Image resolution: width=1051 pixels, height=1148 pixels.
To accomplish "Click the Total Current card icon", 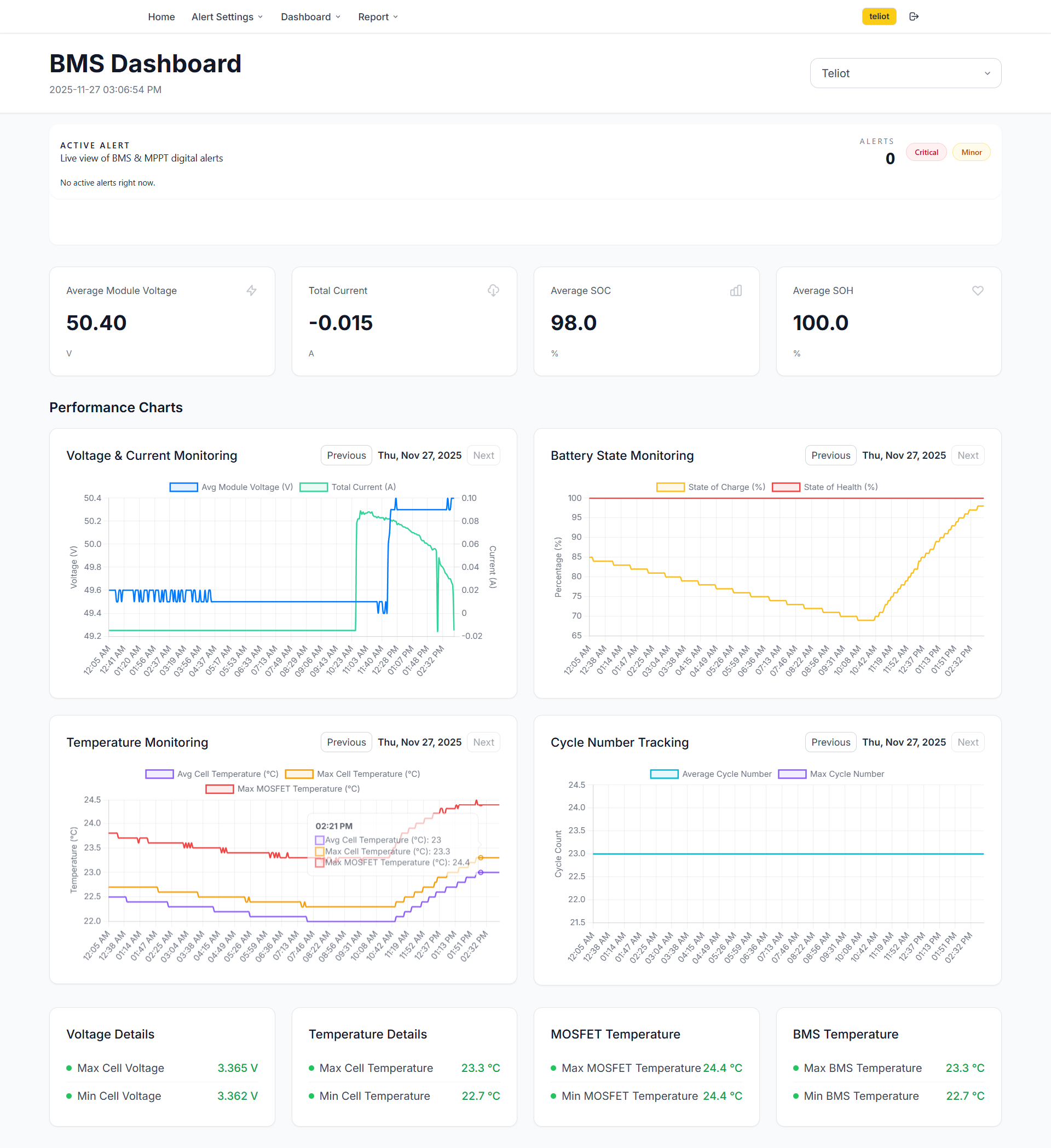I will (x=493, y=290).
